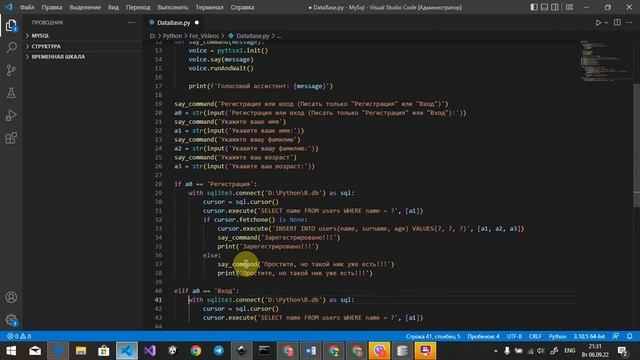The height and width of the screenshot is (360, 640).
Task: Open the taskbar clock showing 21:31
Action: point(595,351)
